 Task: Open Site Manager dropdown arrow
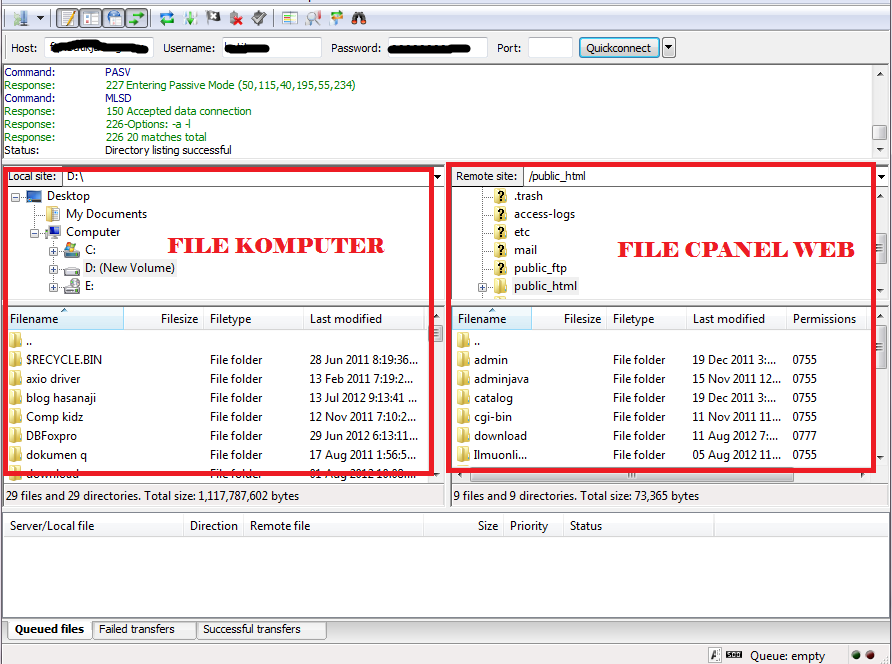[40, 18]
